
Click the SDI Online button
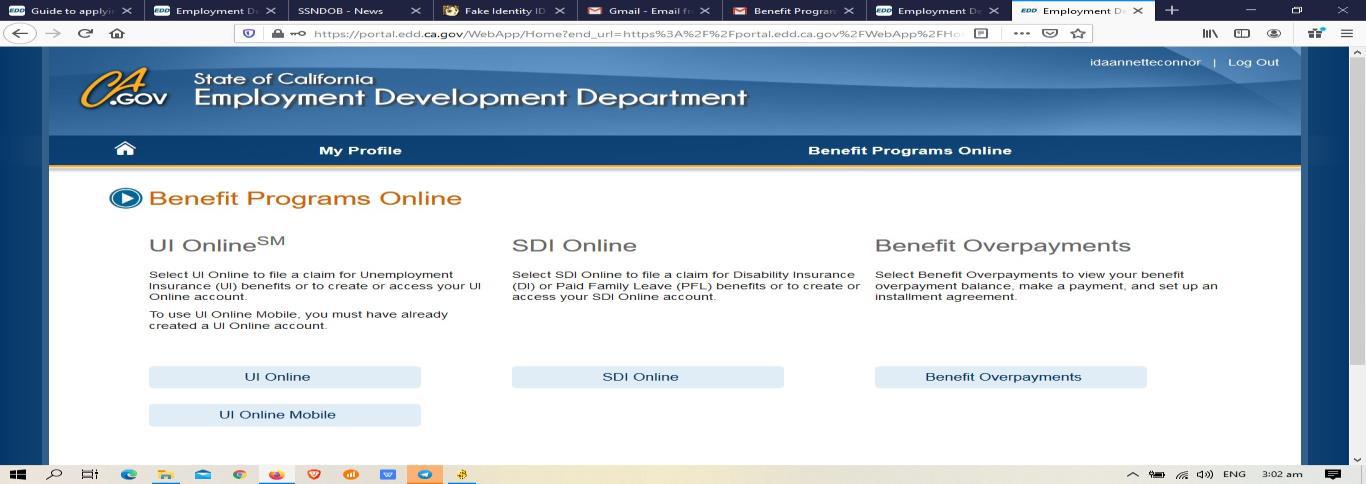(648, 377)
